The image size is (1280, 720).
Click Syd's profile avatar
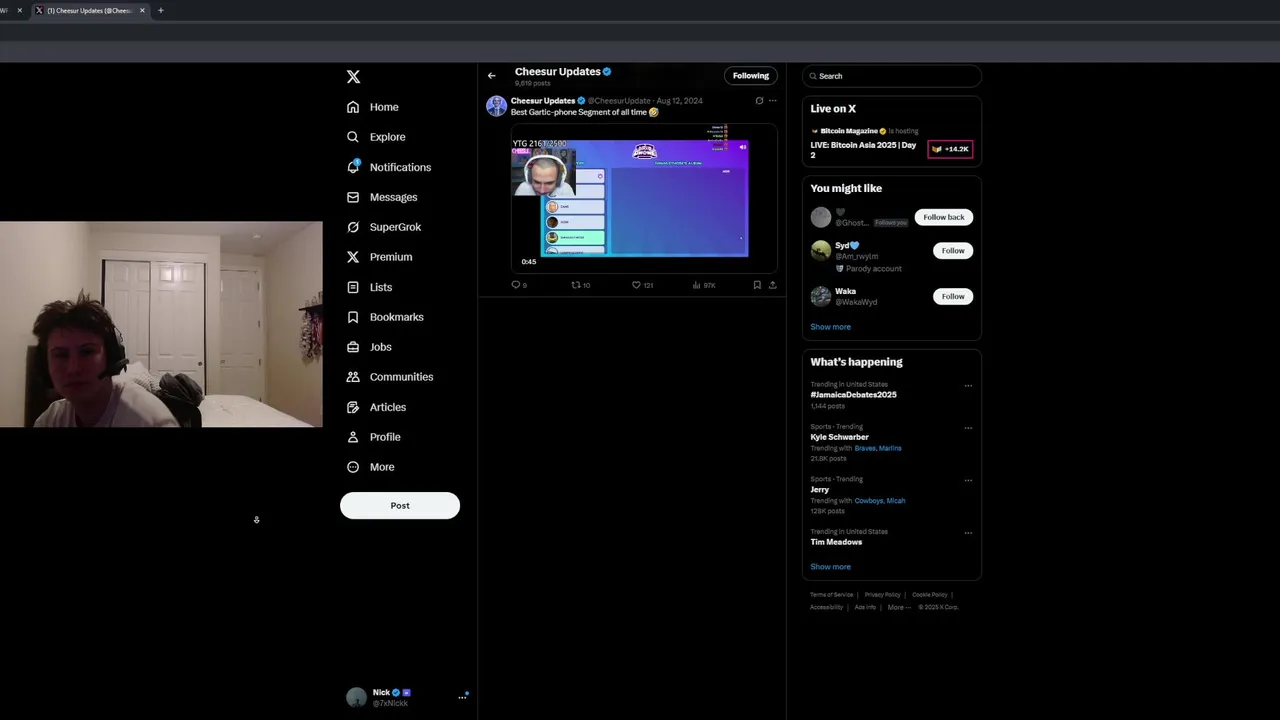coord(821,250)
